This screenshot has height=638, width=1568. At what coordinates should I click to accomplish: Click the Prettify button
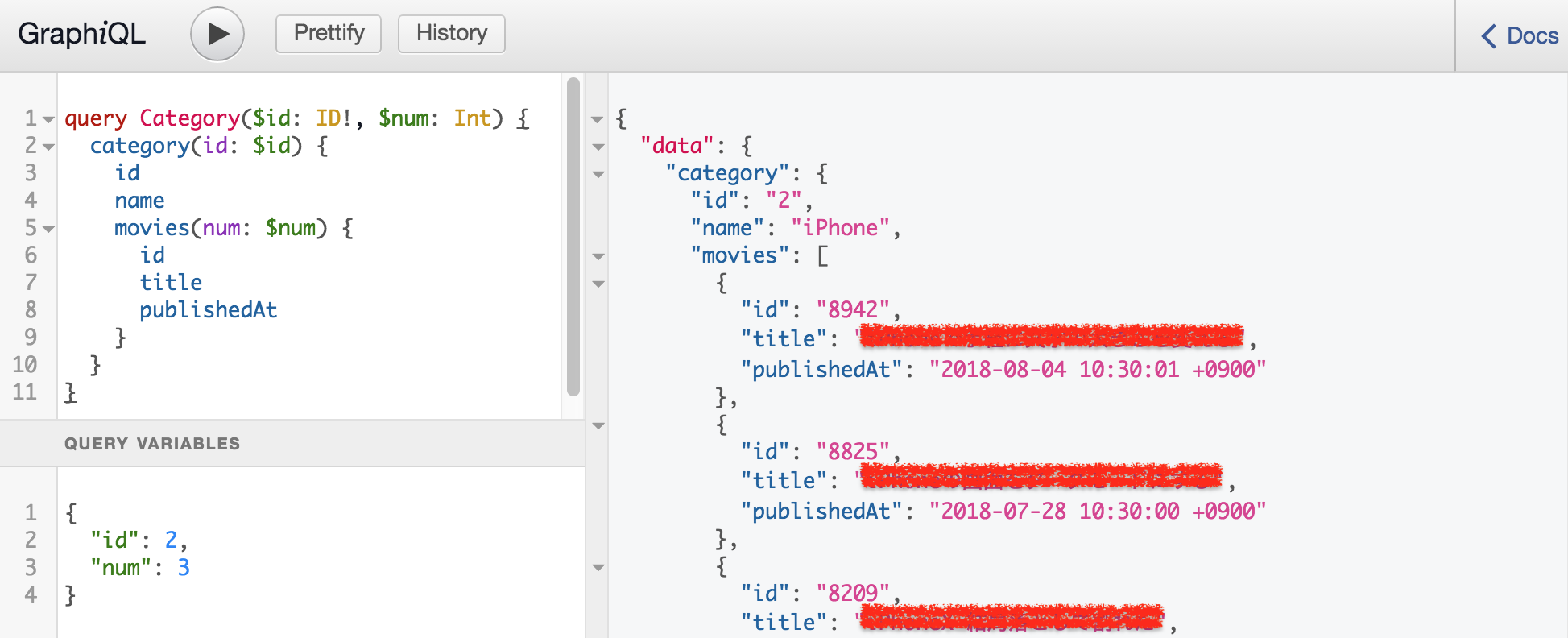(x=329, y=34)
